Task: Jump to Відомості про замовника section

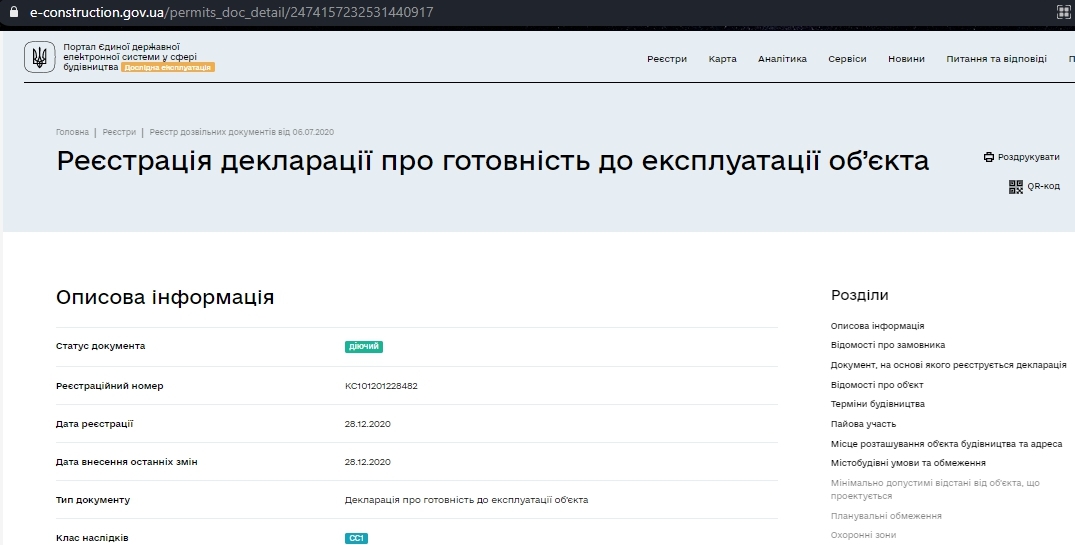Action: click(888, 346)
